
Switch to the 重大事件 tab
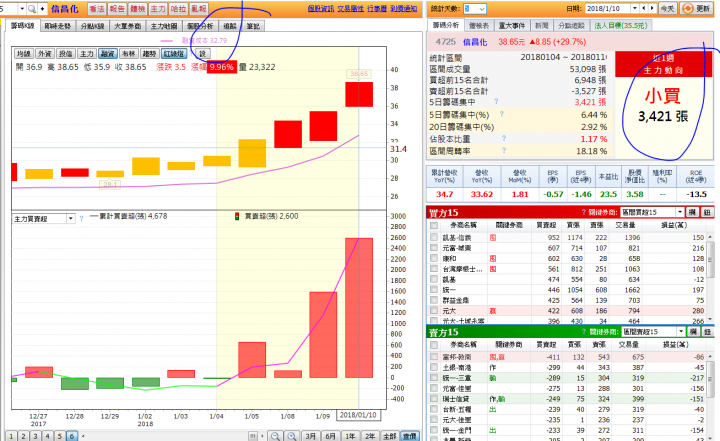512,26
